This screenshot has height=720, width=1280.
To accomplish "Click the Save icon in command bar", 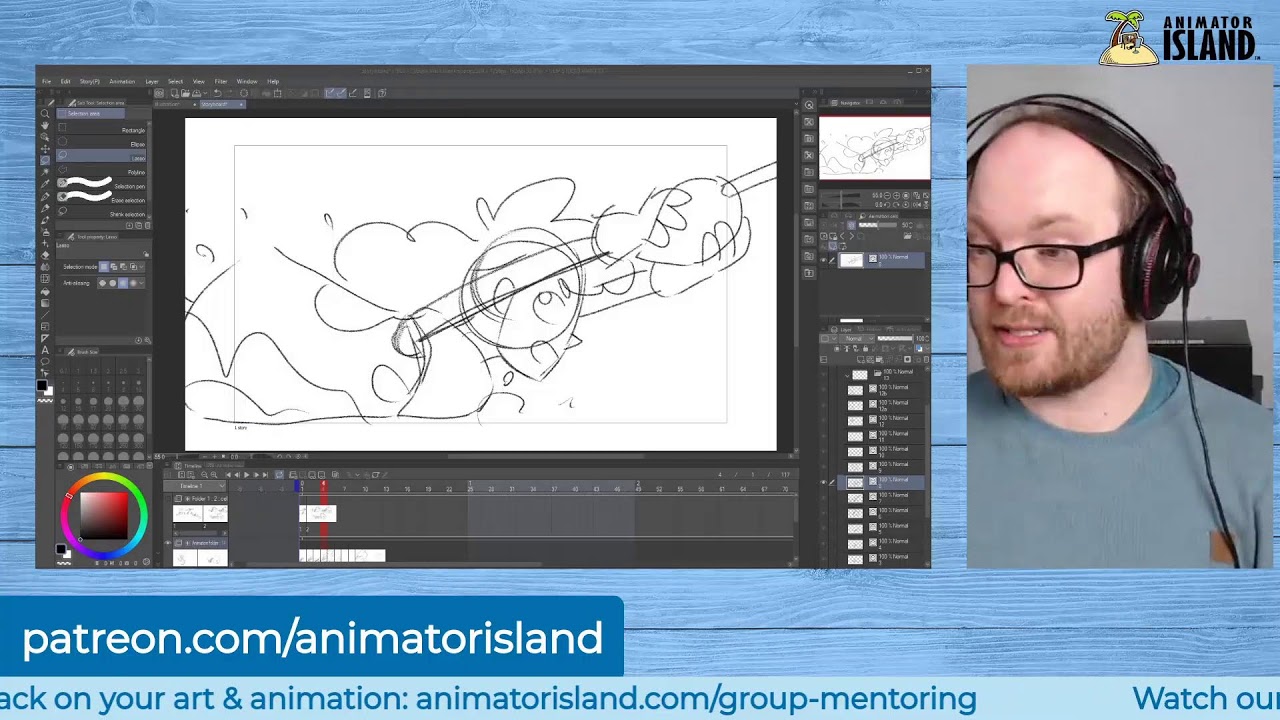I will pyautogui.click(x=198, y=93).
